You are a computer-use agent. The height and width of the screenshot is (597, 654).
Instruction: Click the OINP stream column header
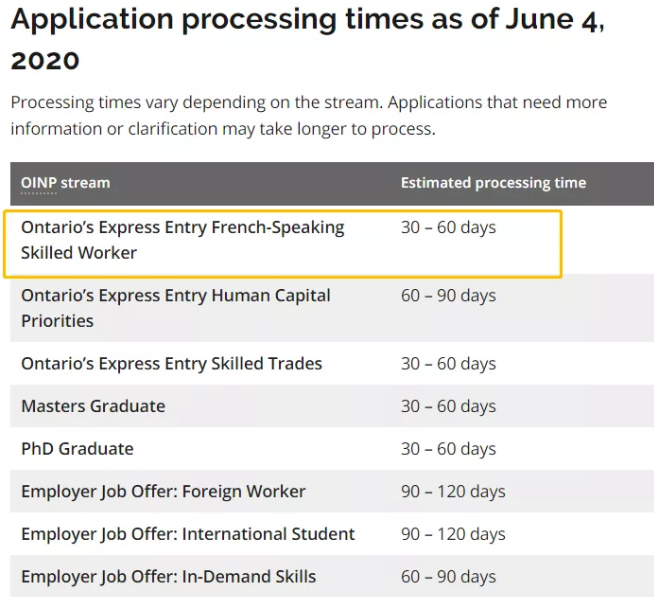65,183
